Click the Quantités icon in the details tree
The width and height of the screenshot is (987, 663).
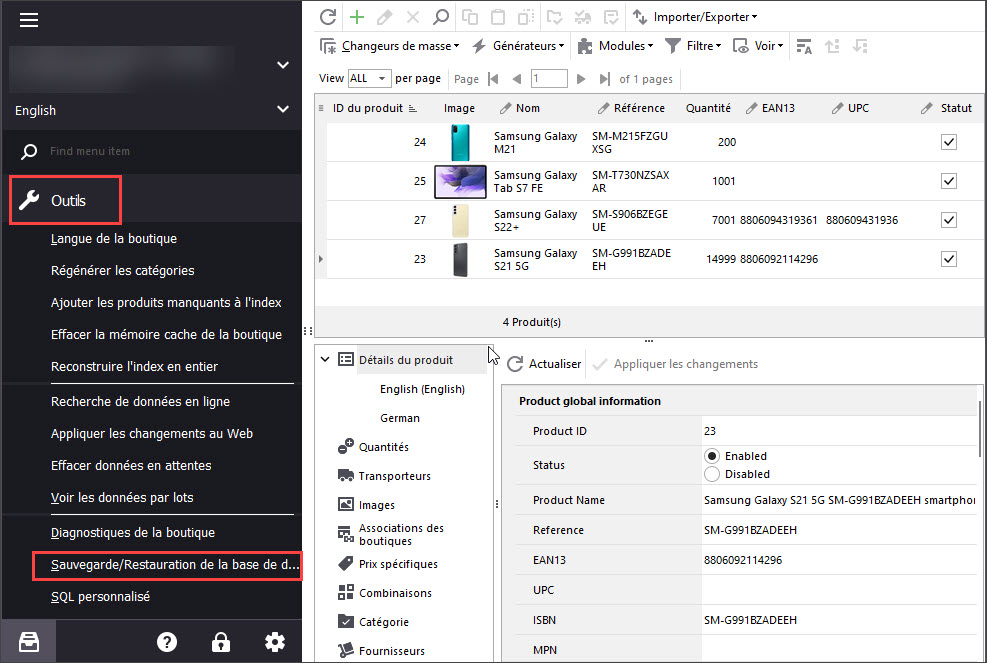(346, 446)
